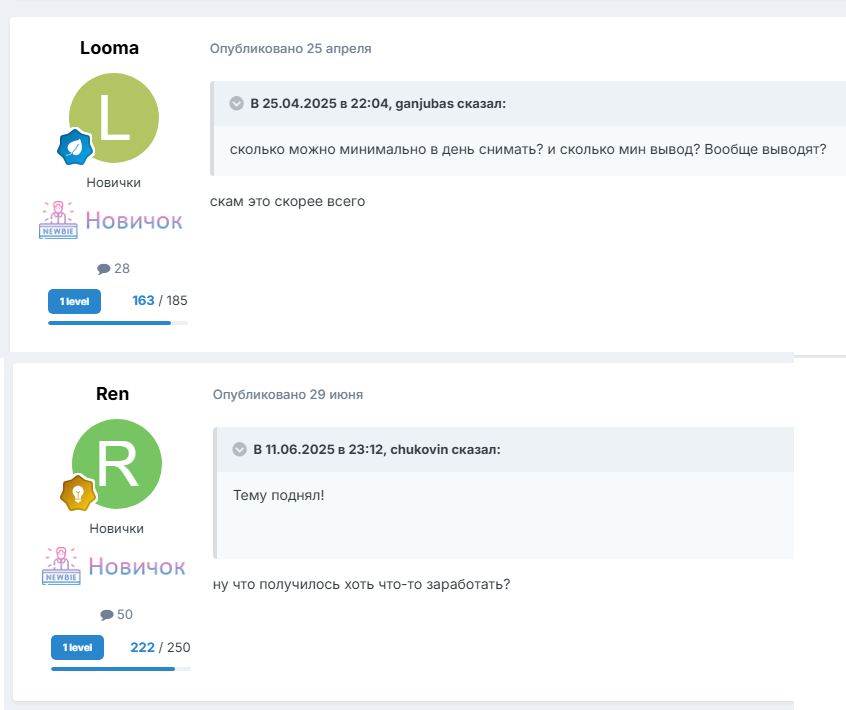Open the "Опубликовано 25 апреля" post date link
The image size is (846, 710).
click(x=290, y=48)
